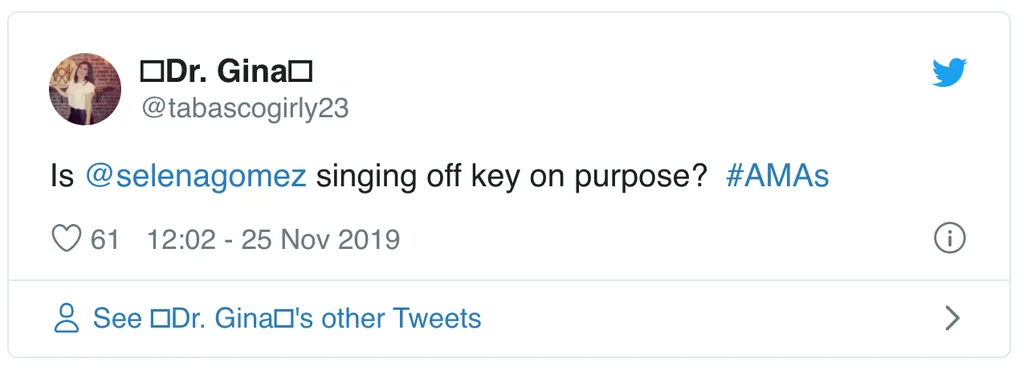Click the blue Twitter bird logo
The width and height of the screenshot is (1024, 371).
point(949,73)
